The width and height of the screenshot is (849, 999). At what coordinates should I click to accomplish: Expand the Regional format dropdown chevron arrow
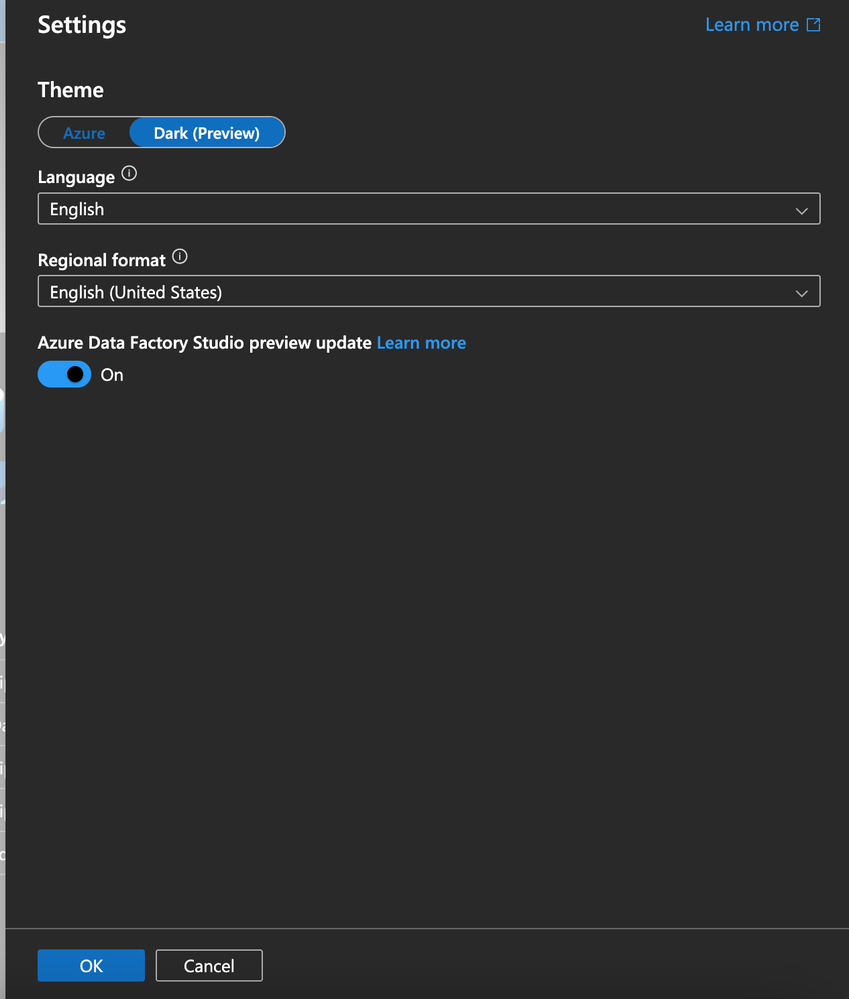802,293
